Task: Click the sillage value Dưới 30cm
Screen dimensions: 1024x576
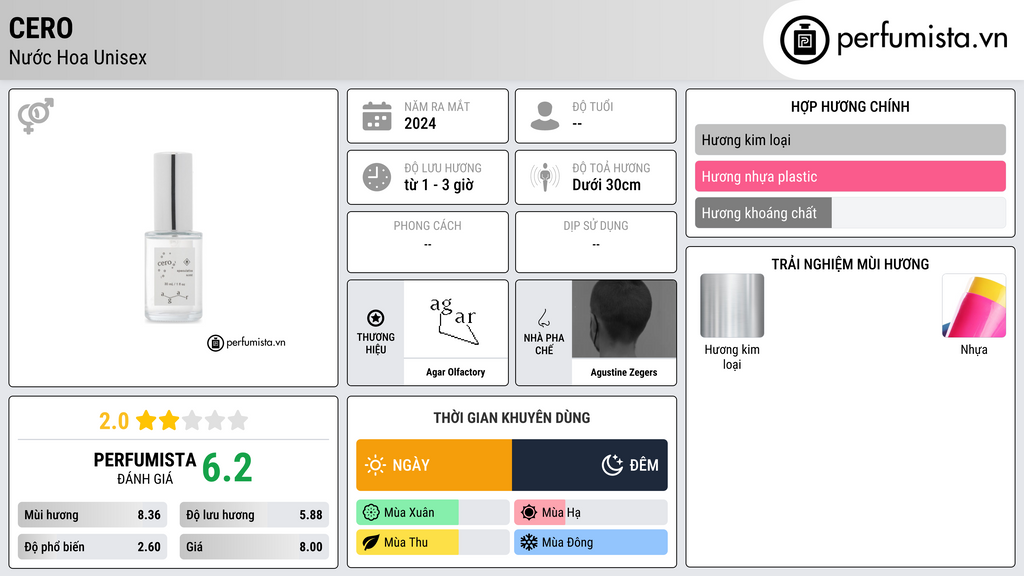Action: 607,185
